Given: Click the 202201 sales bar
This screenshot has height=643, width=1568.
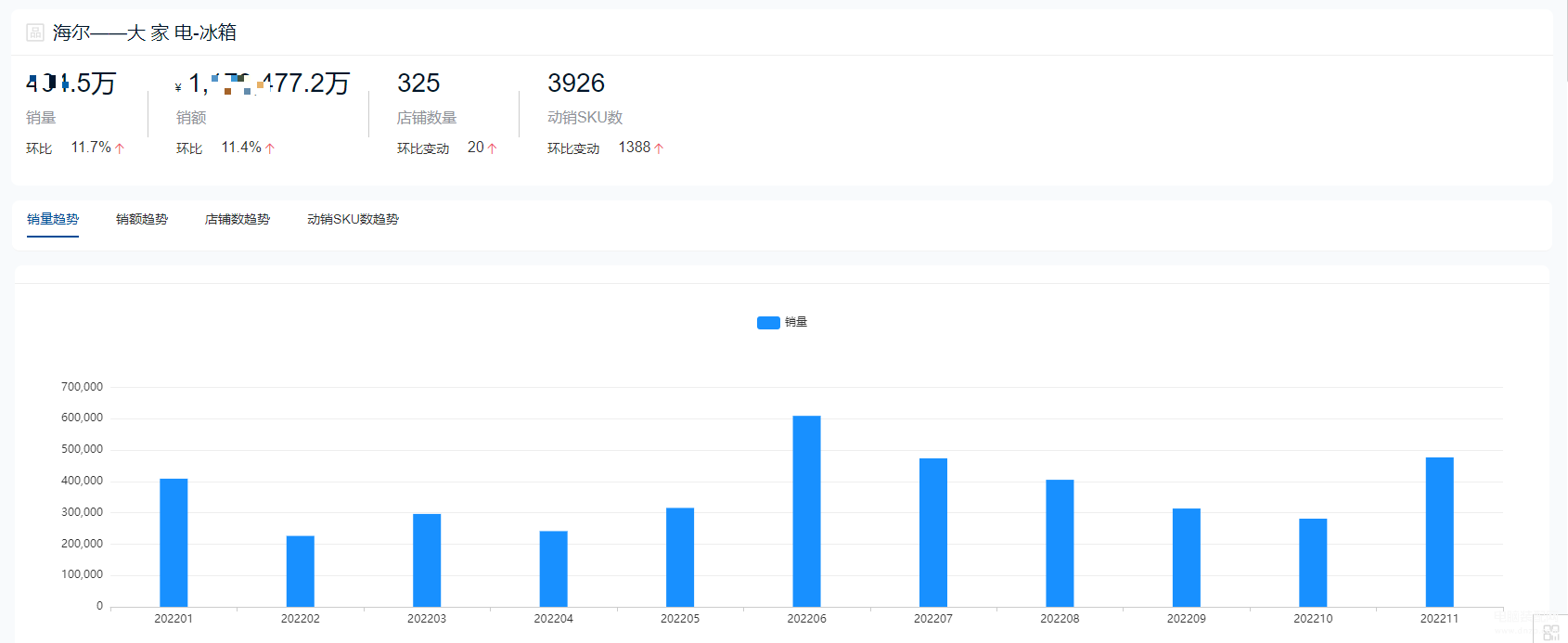Looking at the screenshot, I should 174,543.
